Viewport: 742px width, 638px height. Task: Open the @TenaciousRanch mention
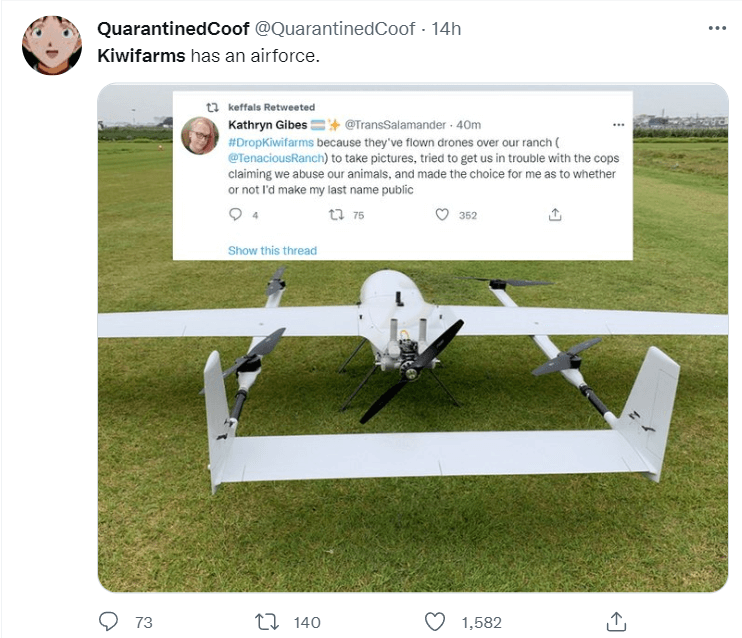click(x=276, y=158)
